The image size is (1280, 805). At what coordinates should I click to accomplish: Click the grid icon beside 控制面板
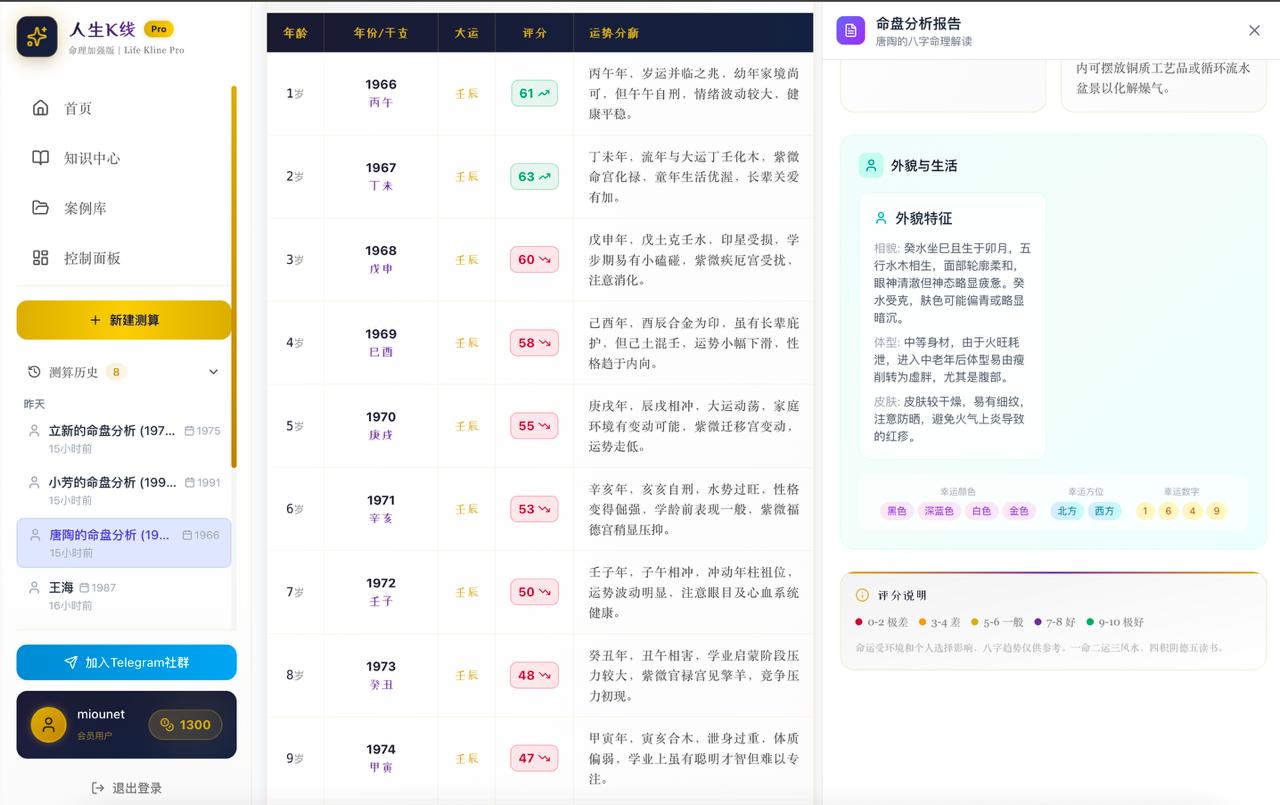pyautogui.click(x=41, y=258)
